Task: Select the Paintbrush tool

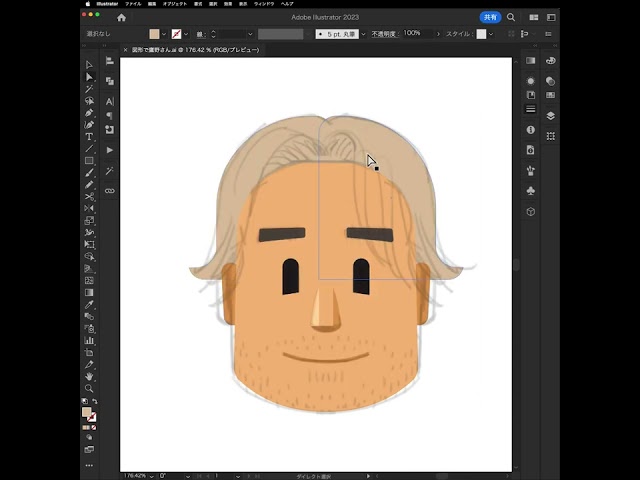Action: [x=89, y=173]
